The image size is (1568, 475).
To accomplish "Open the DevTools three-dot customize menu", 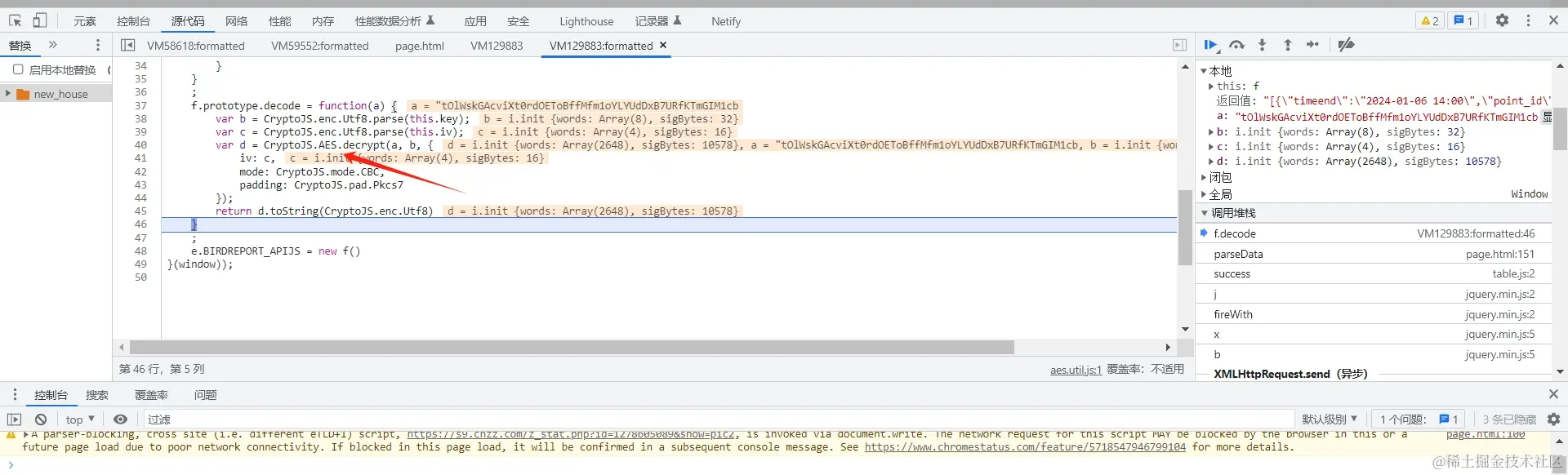I will pos(1528,20).
